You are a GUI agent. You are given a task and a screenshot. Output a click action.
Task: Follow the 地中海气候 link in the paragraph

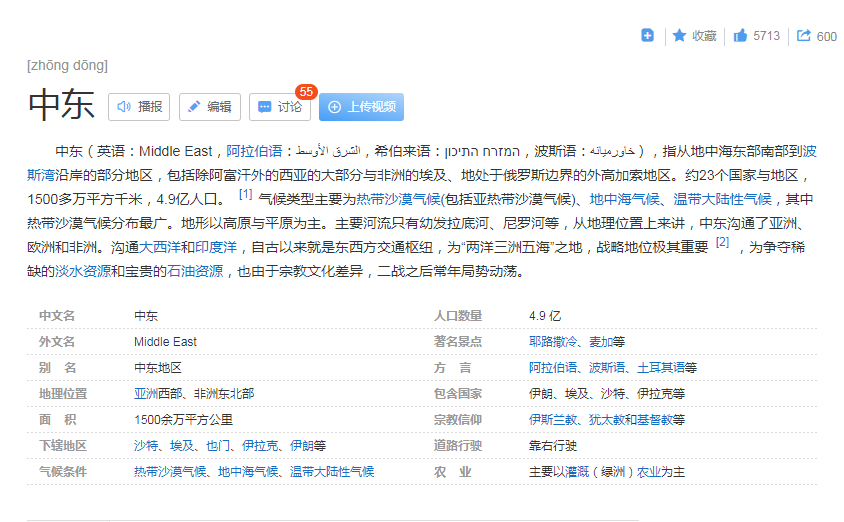[617, 199]
